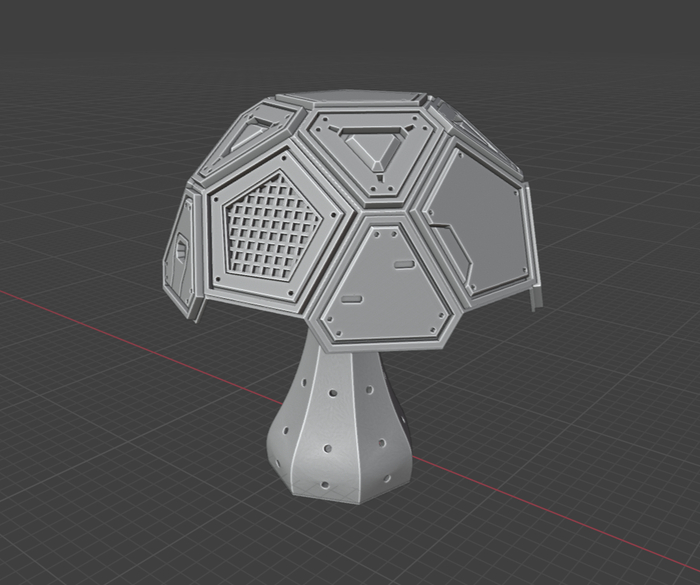Click the pointed bottom-right tip of the dome

coord(532,303)
